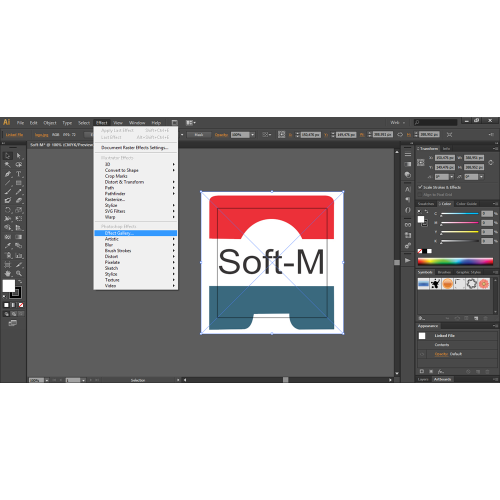
Task: Select the Selection tool arrow
Action: click(x=8, y=156)
